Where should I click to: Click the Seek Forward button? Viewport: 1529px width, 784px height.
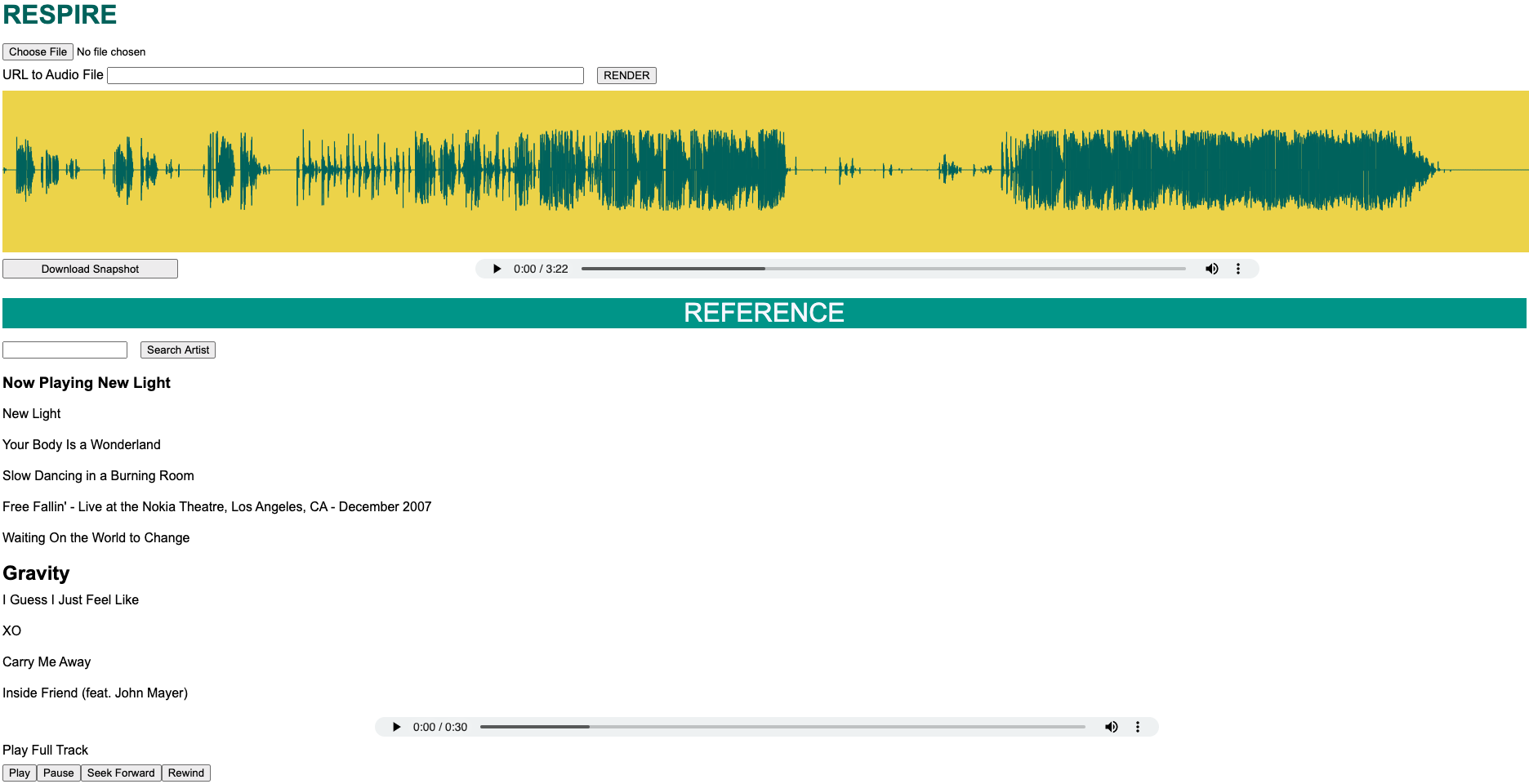coord(121,773)
